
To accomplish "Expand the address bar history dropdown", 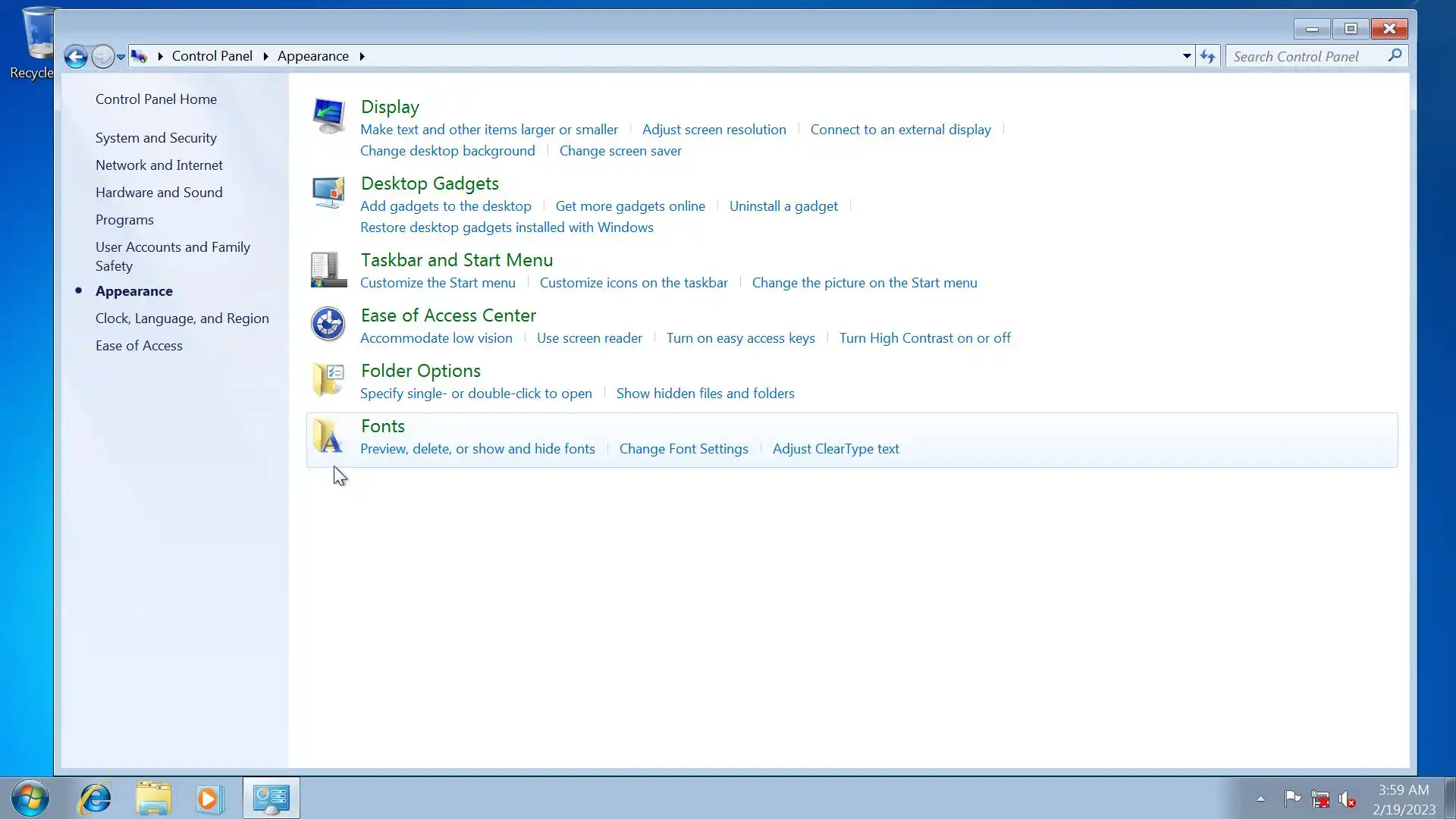I will pyautogui.click(x=1187, y=56).
